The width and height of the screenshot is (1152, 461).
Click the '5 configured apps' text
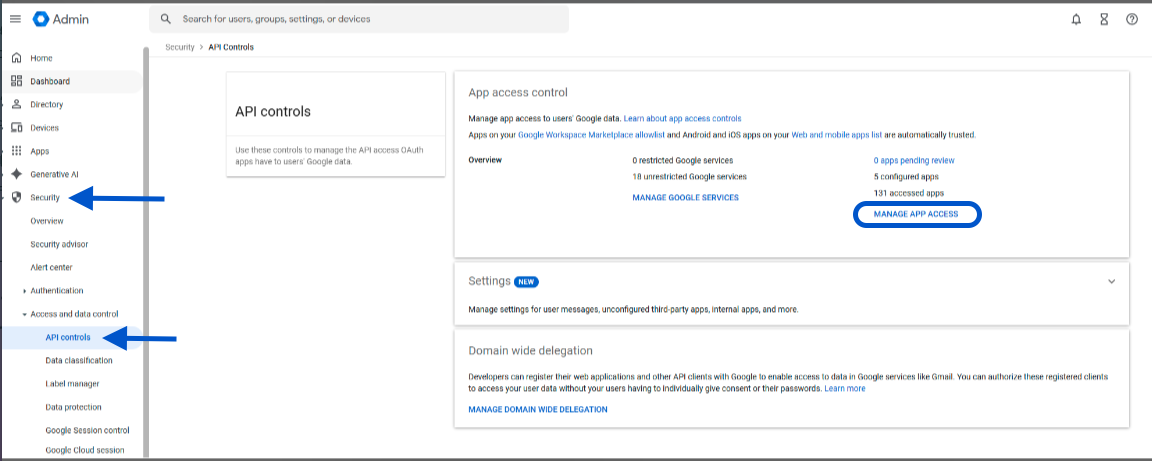tap(905, 176)
